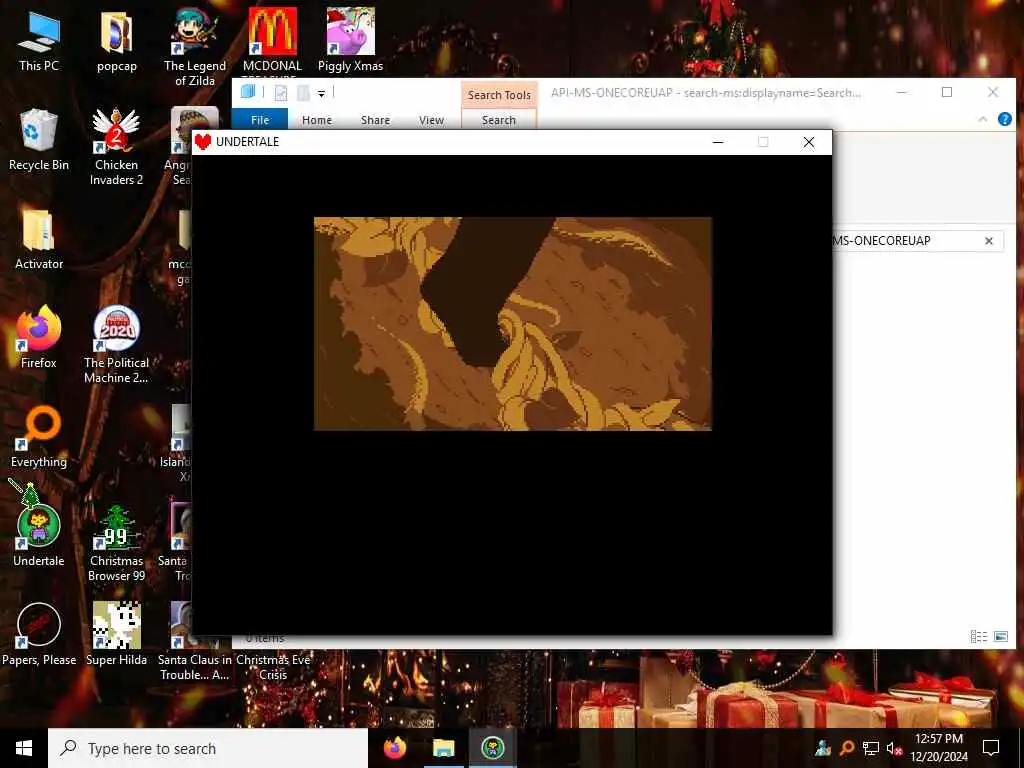Open the Everything search shortcut
This screenshot has height=768, width=1024.
(x=39, y=438)
